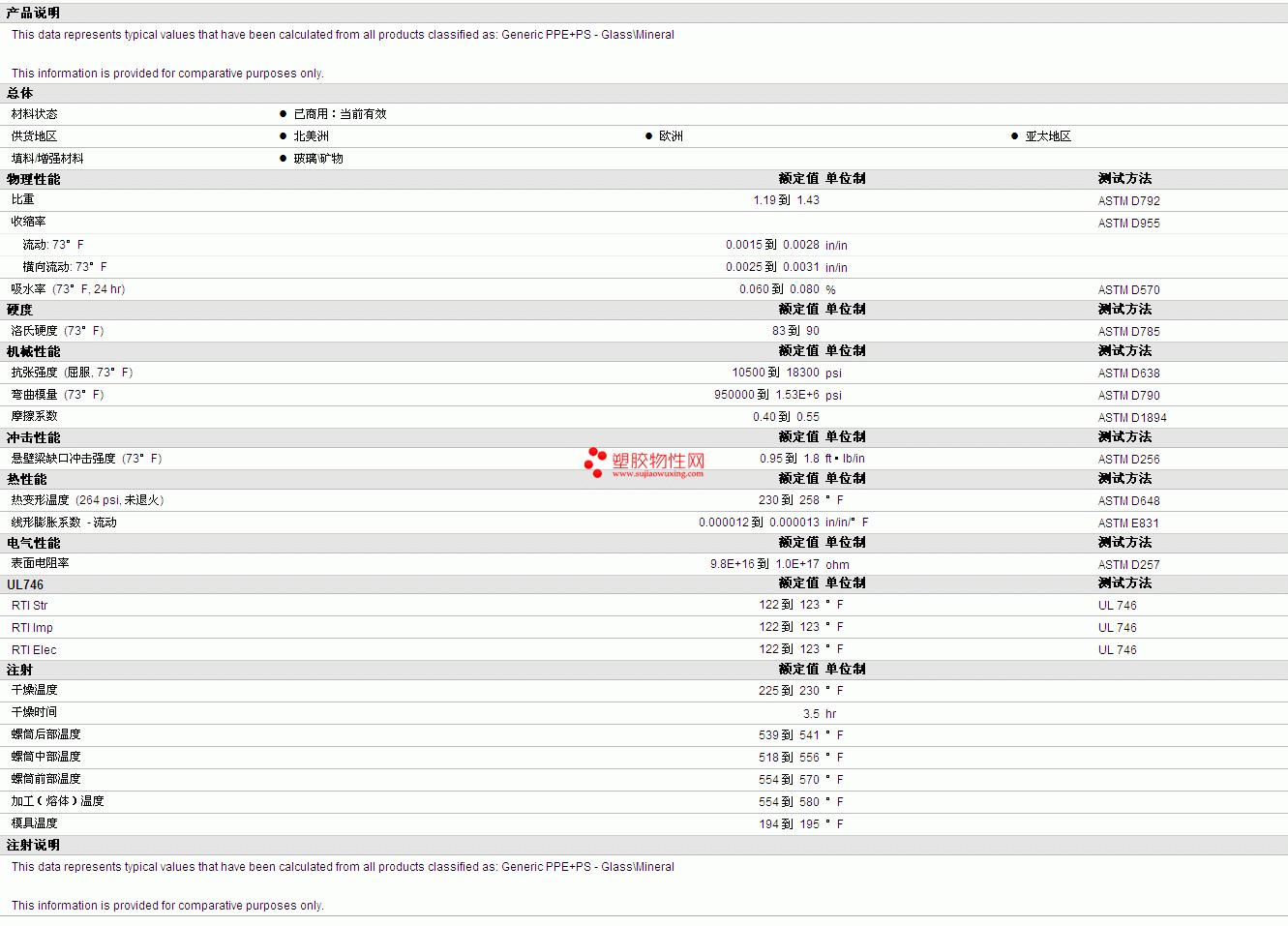Click the 线形膨胀系数 - 流动 row label
Screen dimensions: 1288x926
click(x=64, y=523)
